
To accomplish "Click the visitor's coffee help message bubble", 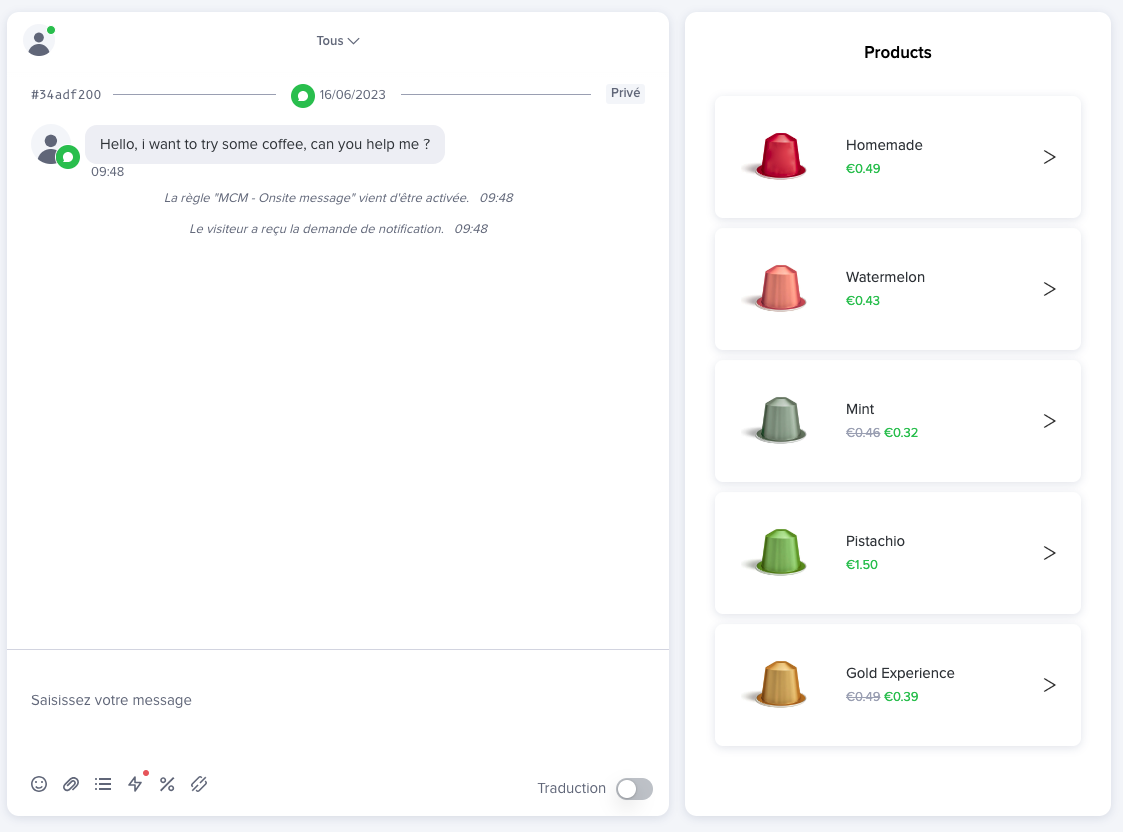I will click(265, 144).
